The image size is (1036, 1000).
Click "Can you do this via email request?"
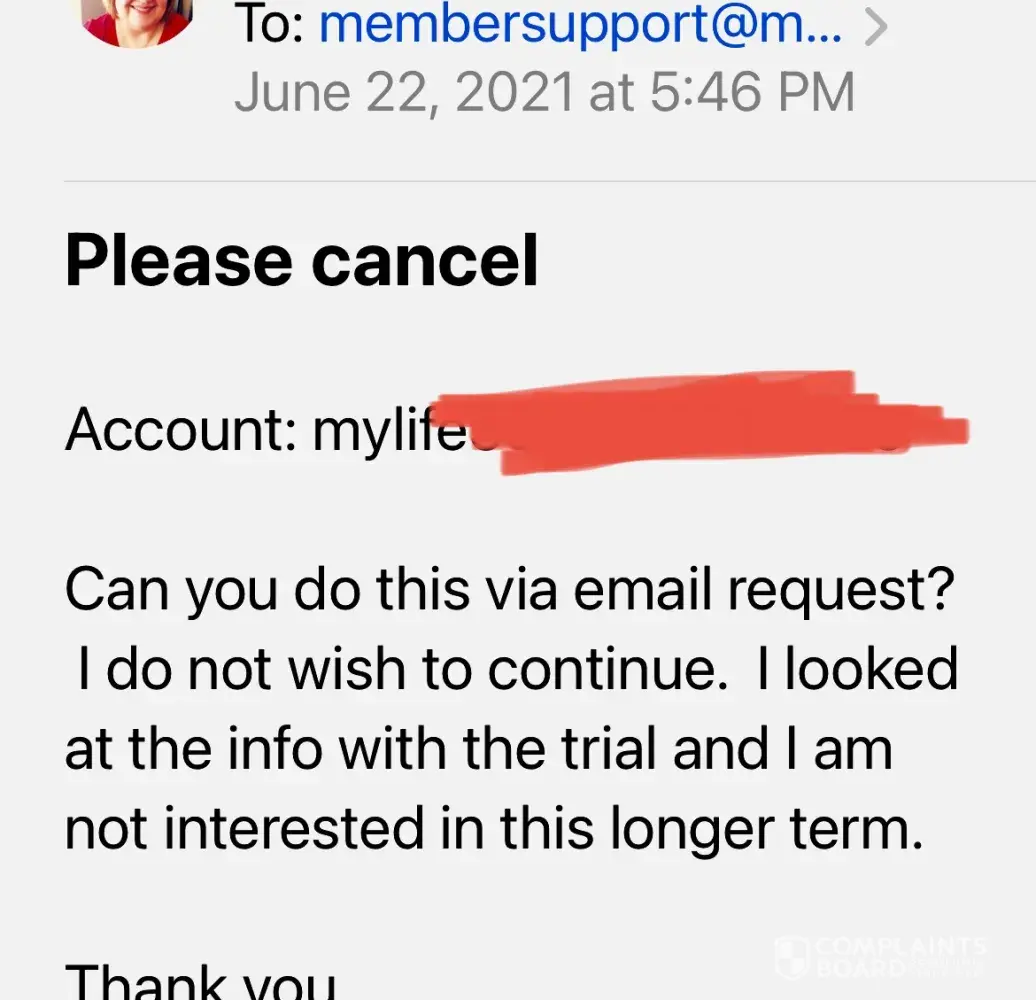click(510, 592)
